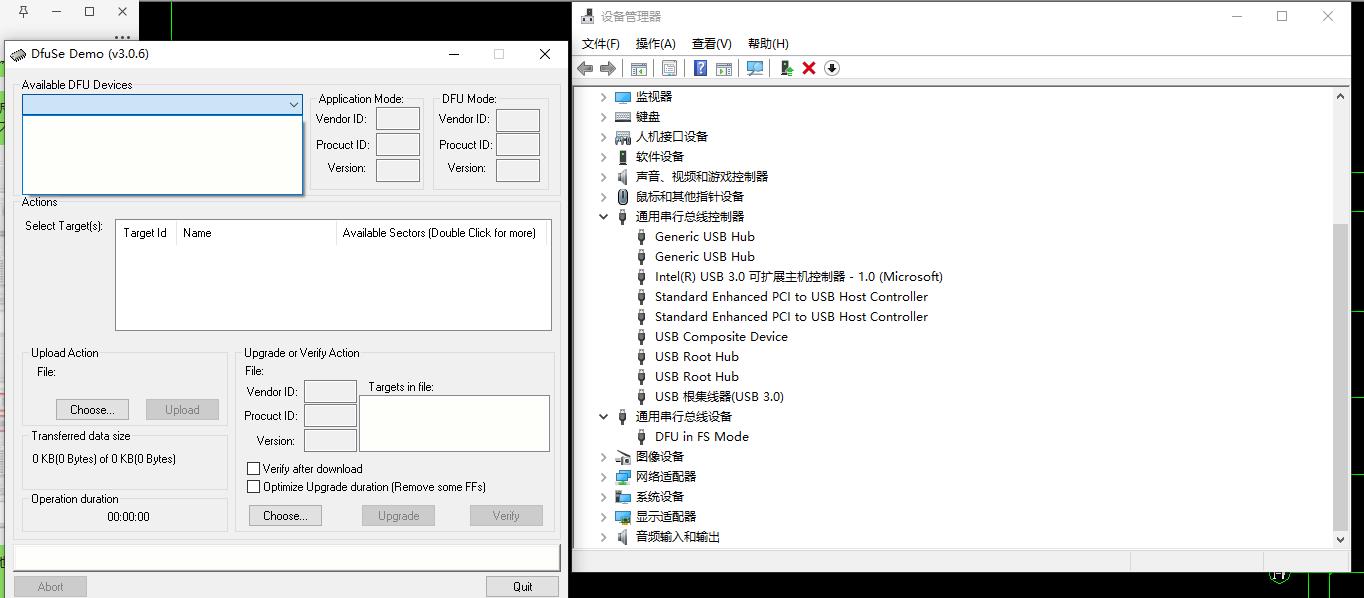Click the Upgrade section Version field
Viewport: 1364px width, 598px height.
(x=330, y=441)
